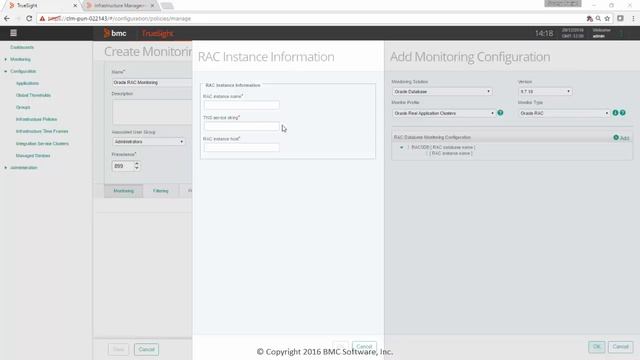This screenshot has width=640, height=360.
Task: Click the BMC logo in header
Action: (x=115, y=33)
